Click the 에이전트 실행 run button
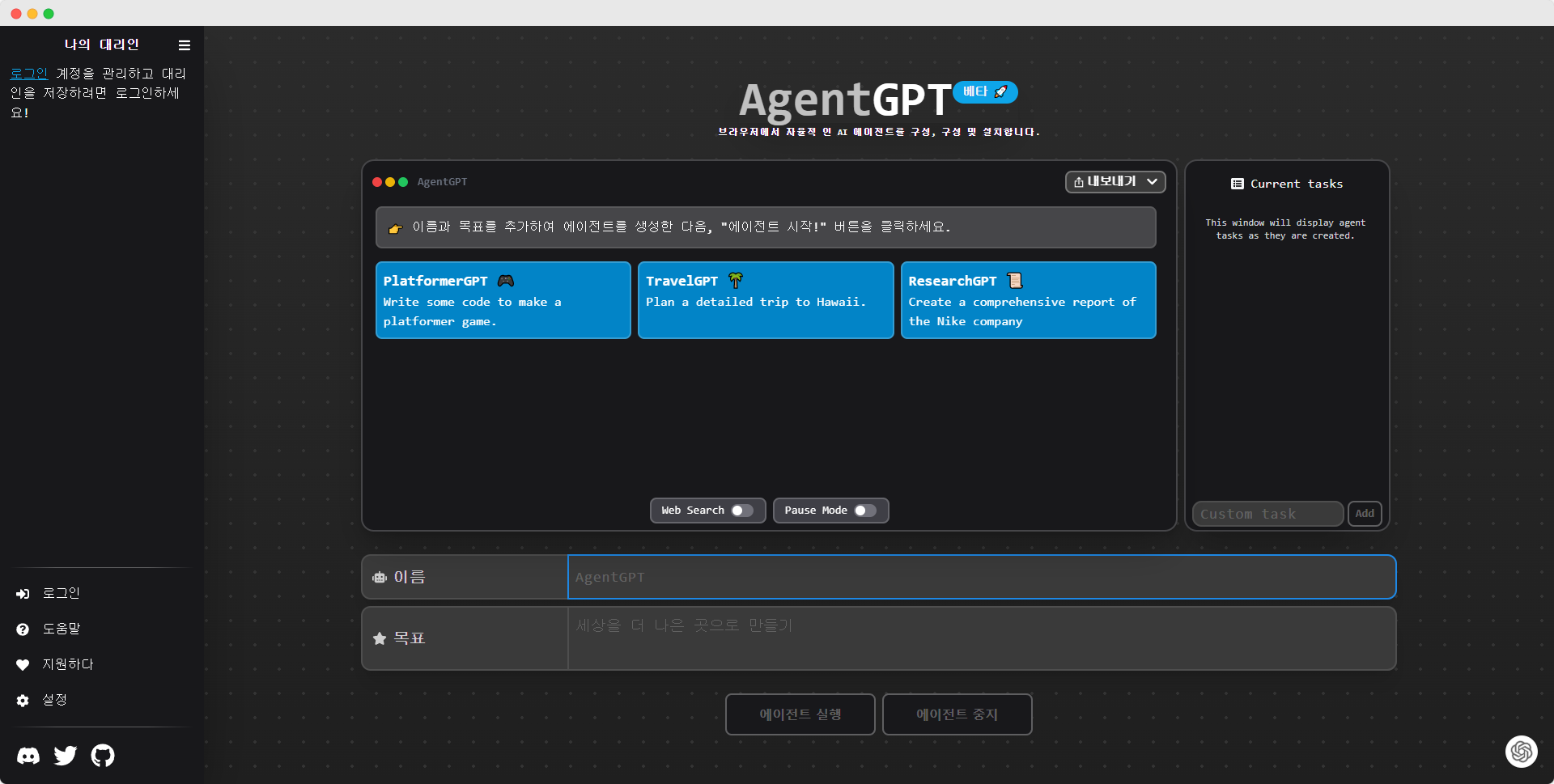The height and width of the screenshot is (784, 1554). point(800,714)
